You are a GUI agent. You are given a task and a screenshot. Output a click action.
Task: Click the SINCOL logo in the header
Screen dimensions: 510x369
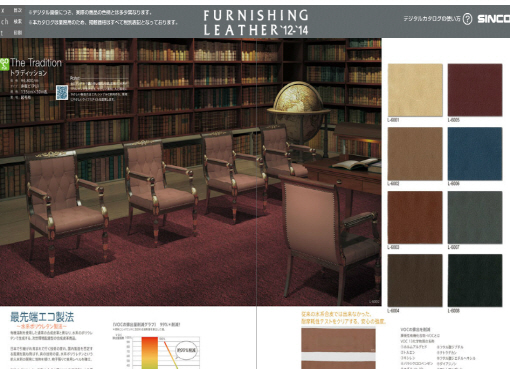click(x=494, y=19)
